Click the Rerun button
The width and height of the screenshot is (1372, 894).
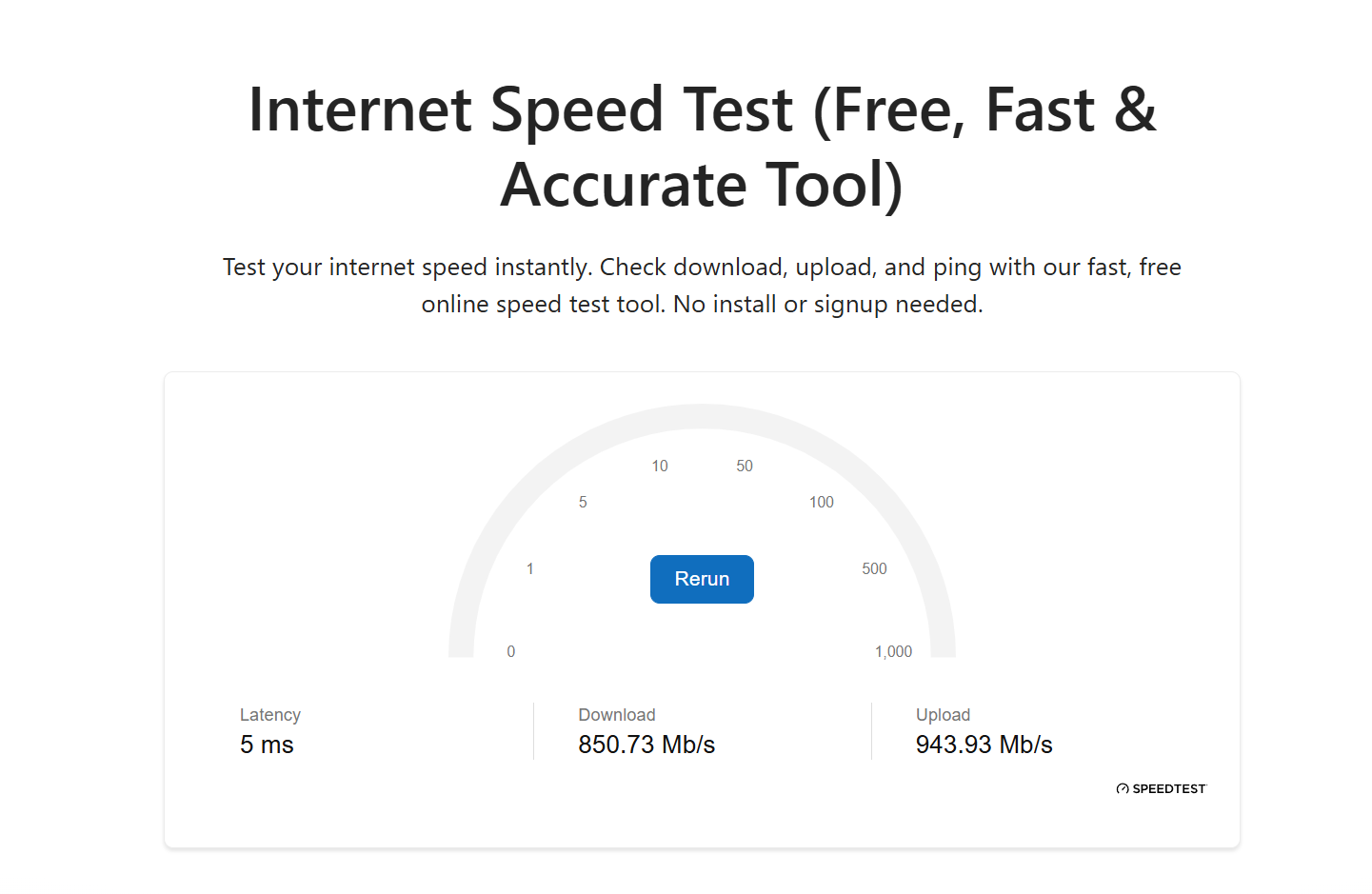pos(702,579)
